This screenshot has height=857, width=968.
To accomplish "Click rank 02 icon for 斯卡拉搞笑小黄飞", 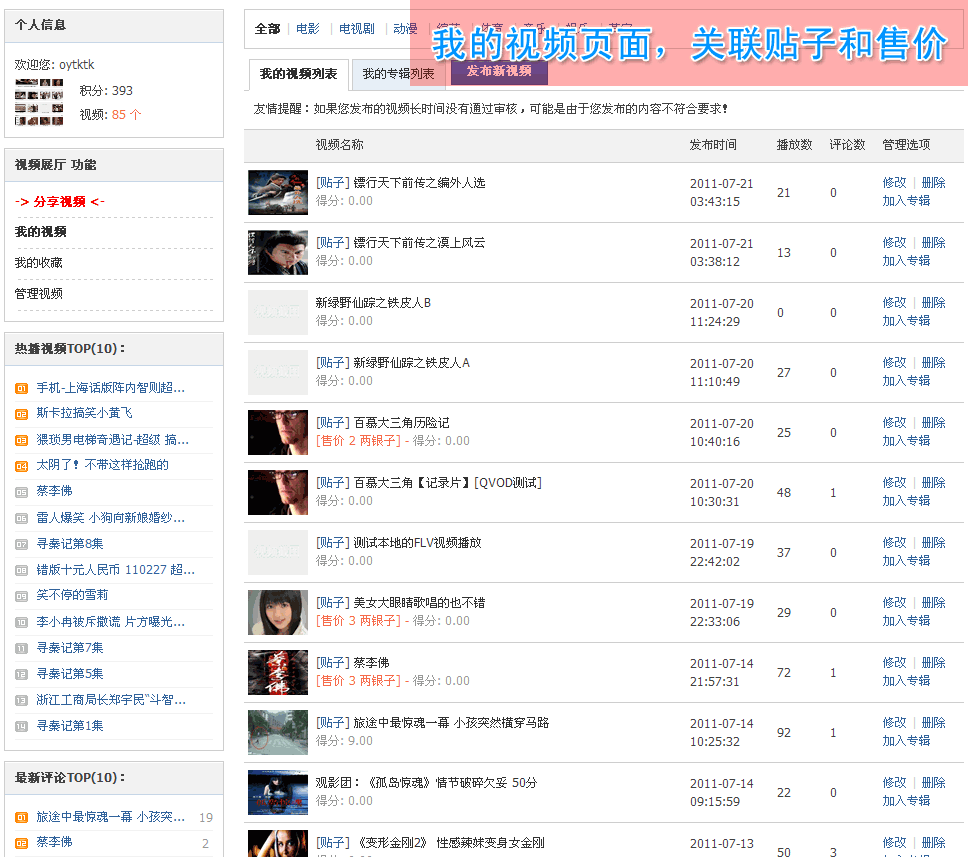I will click(22, 414).
